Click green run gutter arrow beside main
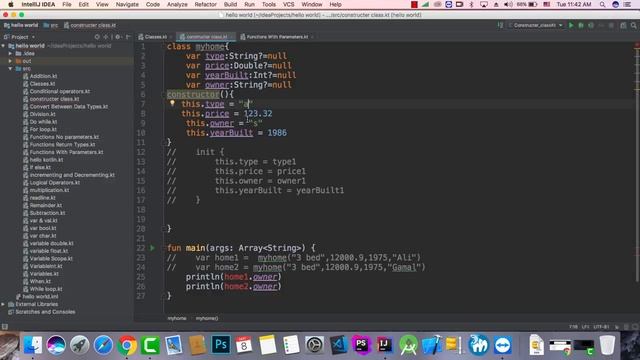The width and height of the screenshot is (640, 360). click(x=152, y=248)
